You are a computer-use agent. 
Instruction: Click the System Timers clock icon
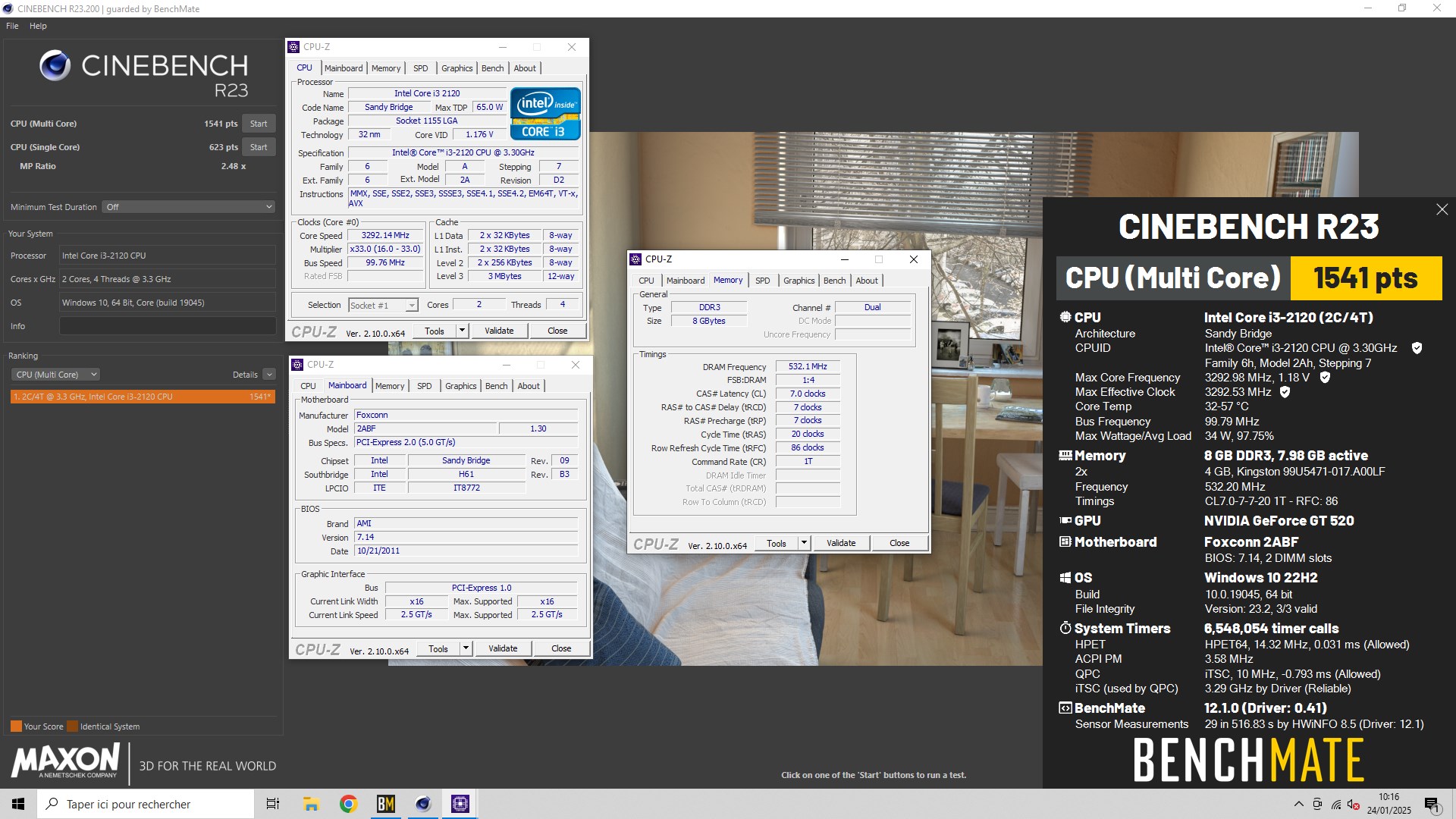point(1065,628)
